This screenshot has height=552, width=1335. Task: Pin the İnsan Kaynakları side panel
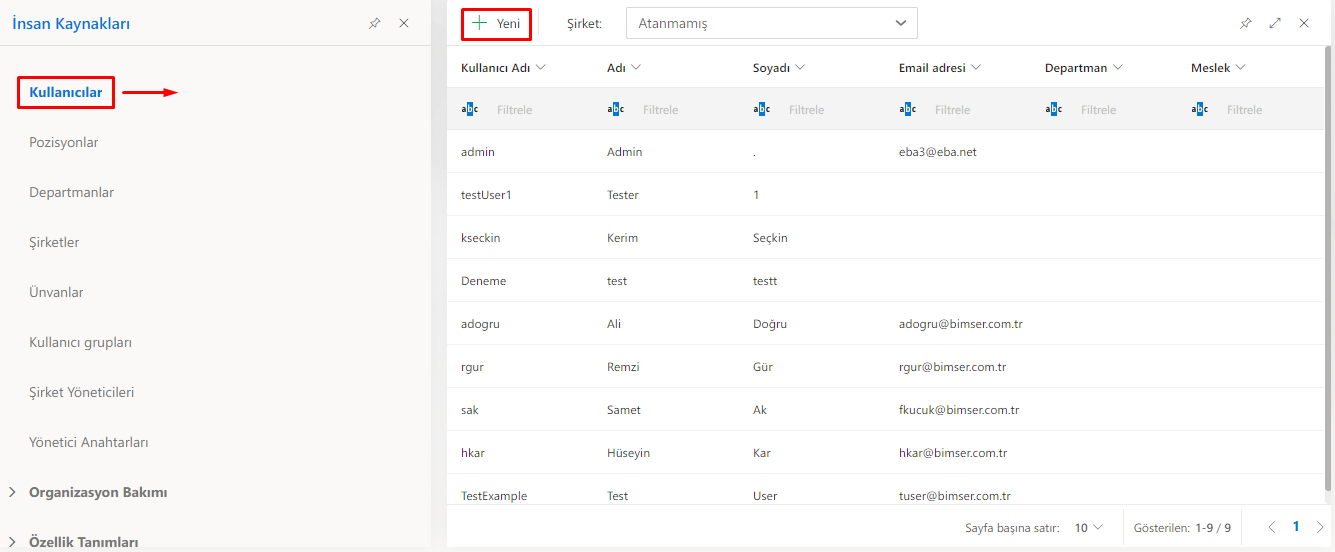point(374,23)
